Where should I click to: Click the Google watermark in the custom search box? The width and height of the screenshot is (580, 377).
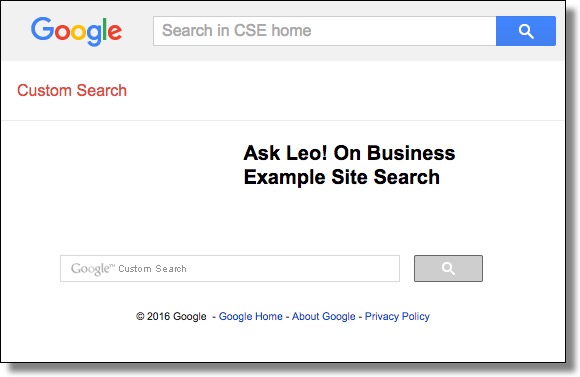pyautogui.click(x=93, y=269)
